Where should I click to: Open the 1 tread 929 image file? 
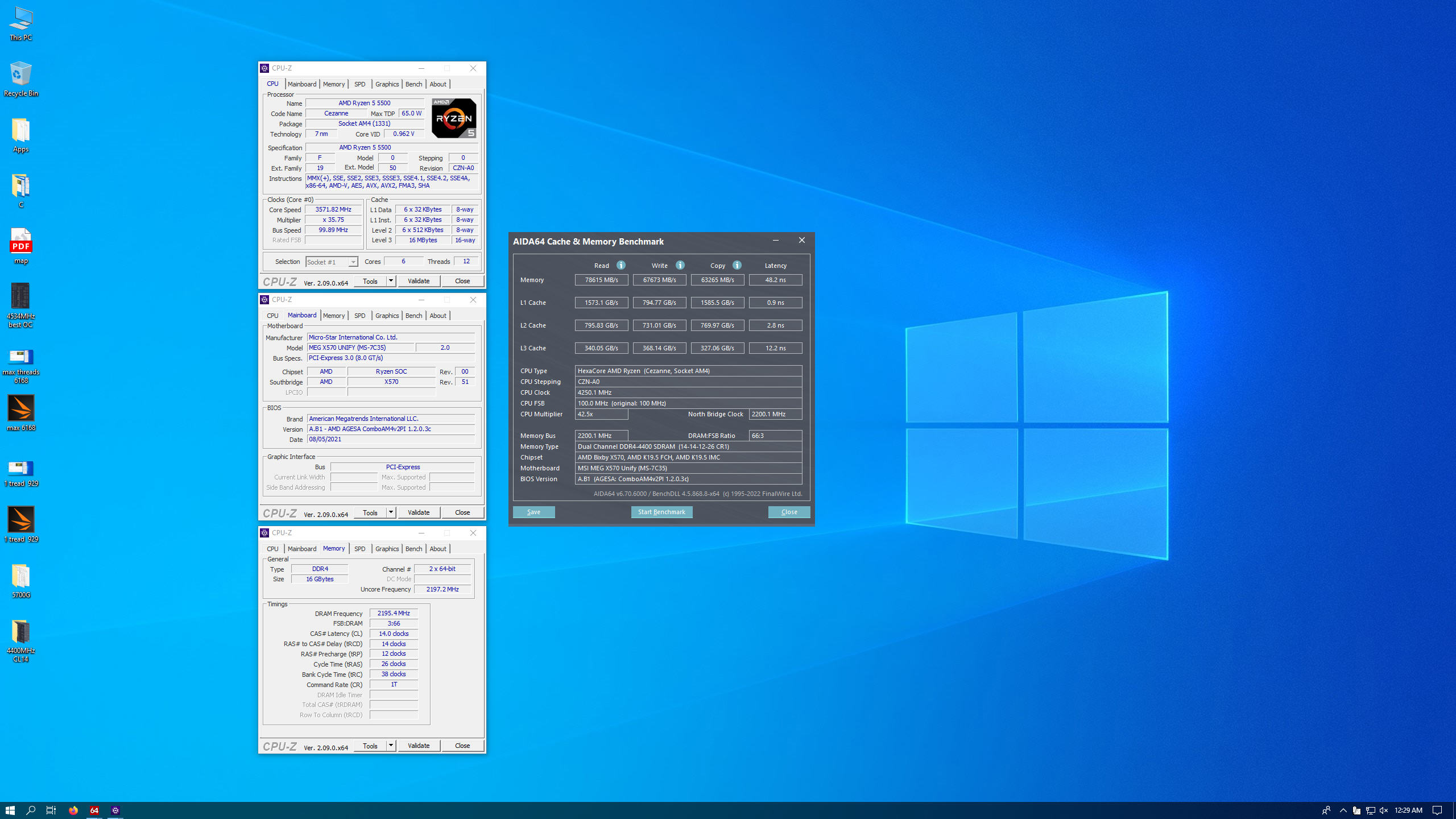click(20, 474)
